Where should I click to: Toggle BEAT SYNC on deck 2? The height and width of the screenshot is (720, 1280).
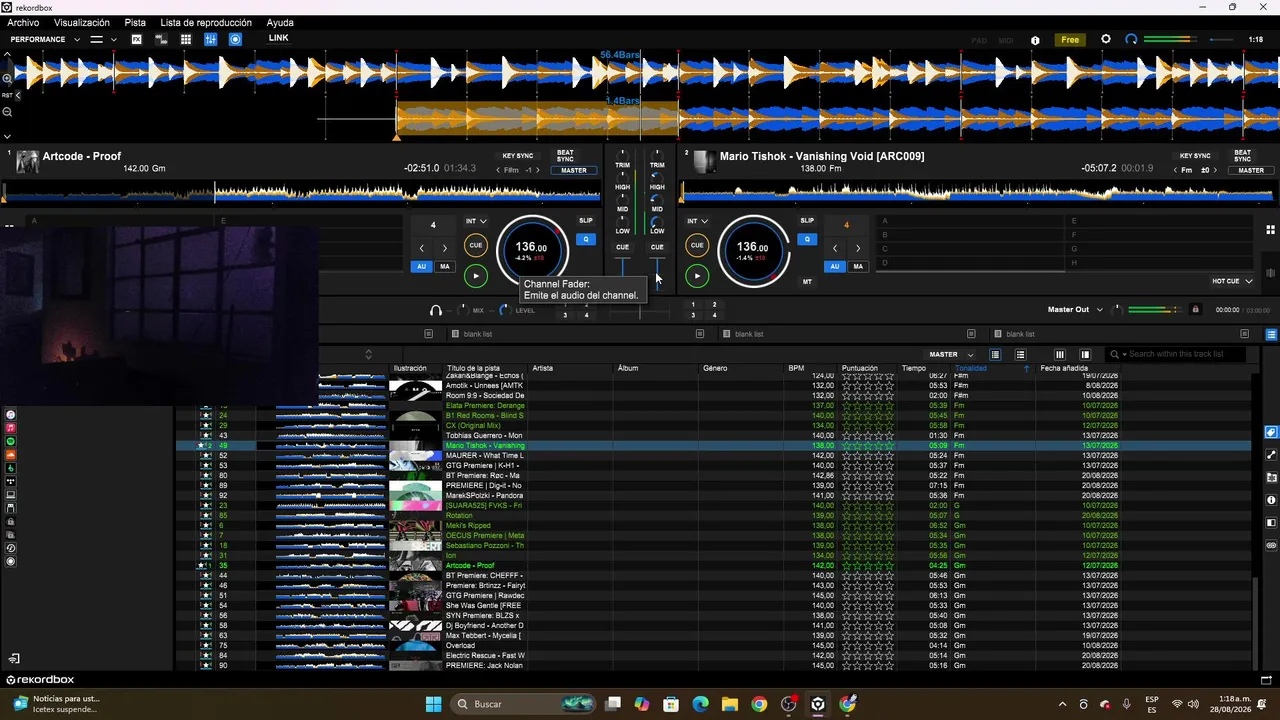click(x=1242, y=156)
